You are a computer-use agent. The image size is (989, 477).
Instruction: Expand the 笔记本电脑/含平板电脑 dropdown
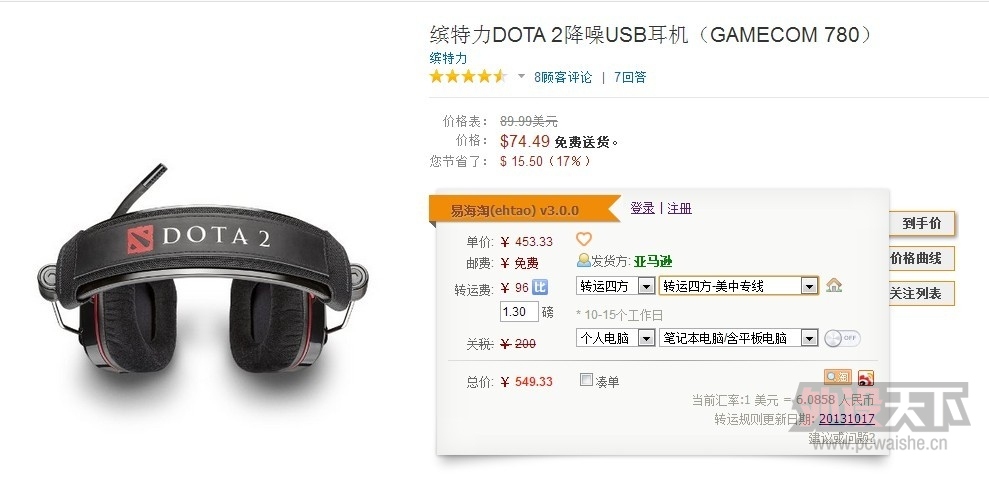[739, 338]
